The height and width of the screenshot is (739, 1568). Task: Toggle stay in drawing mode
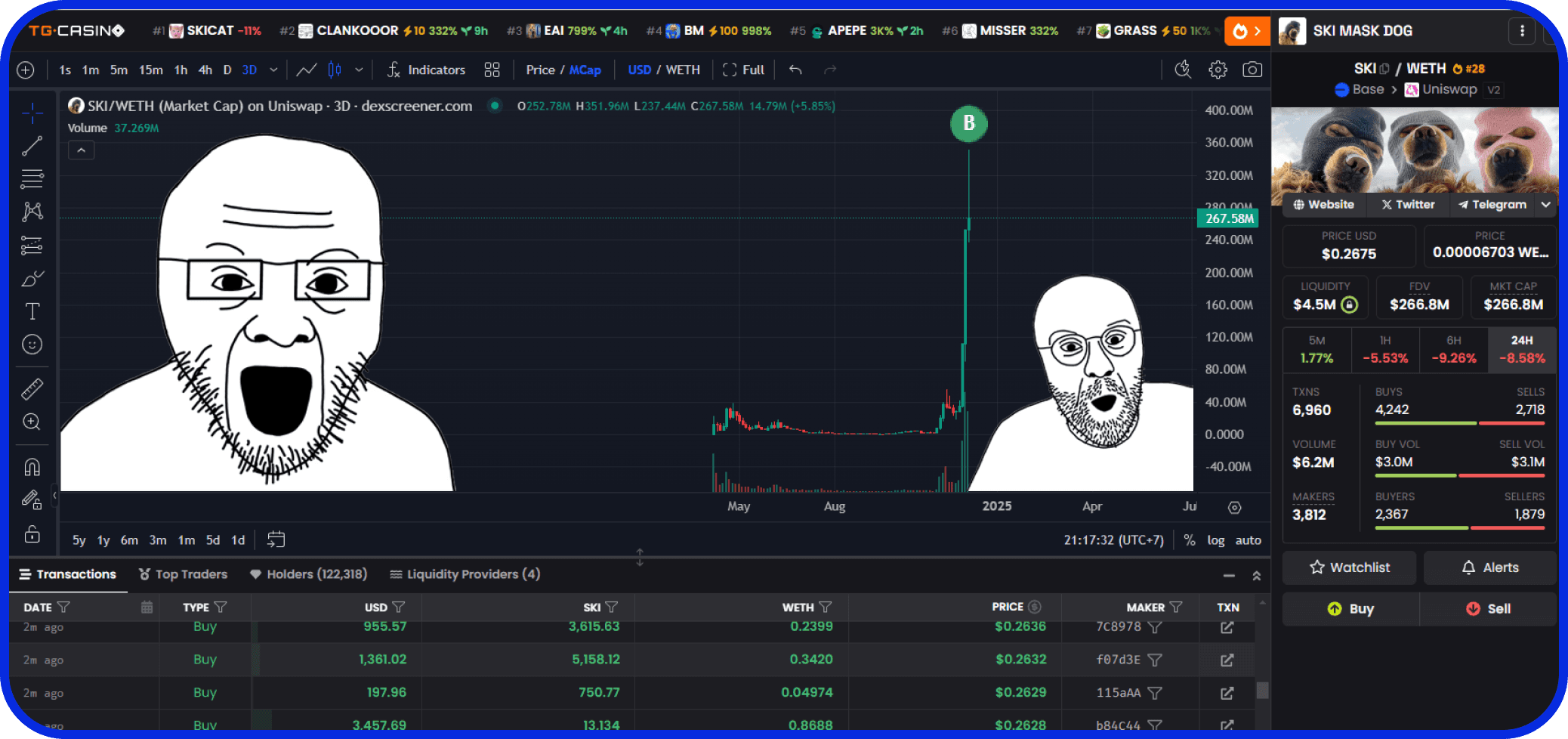[x=32, y=500]
